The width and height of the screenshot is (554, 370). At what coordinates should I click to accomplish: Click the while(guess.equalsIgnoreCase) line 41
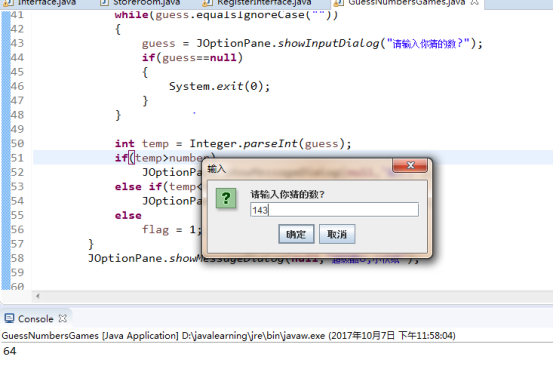click(x=226, y=15)
